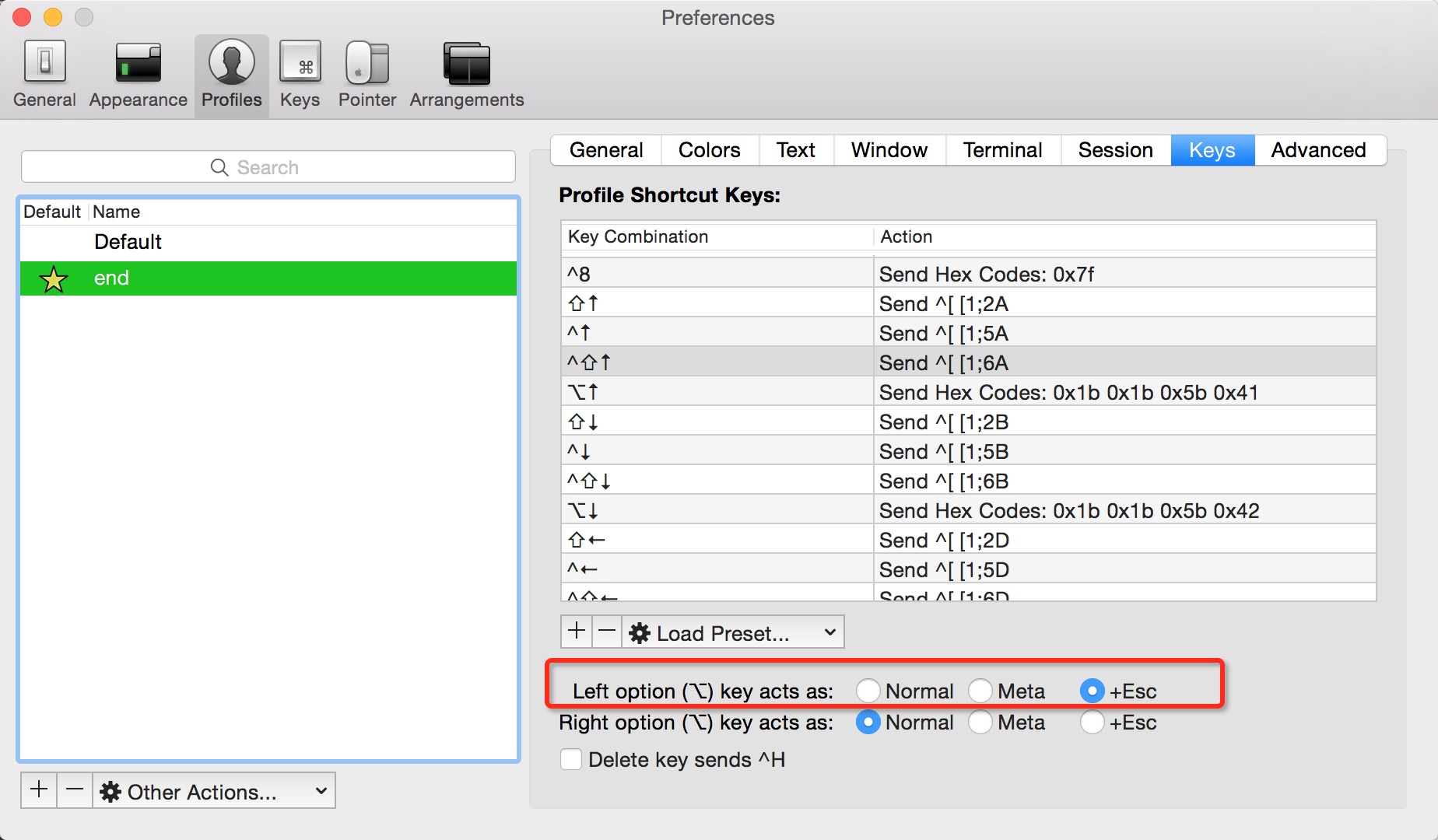
Task: Switch to the Colors tab
Action: coord(709,150)
